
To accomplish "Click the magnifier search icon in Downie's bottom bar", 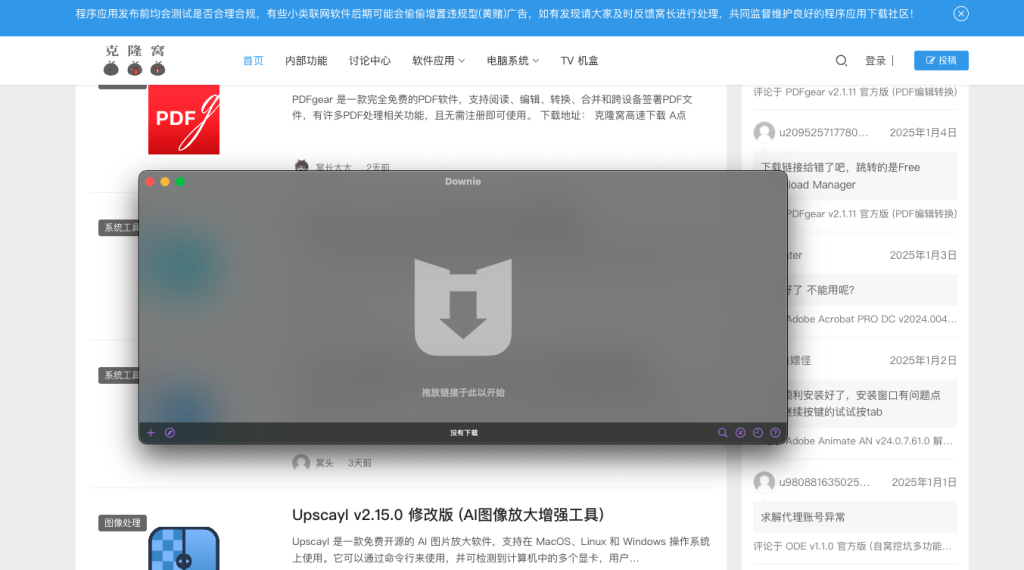I will tap(722, 433).
